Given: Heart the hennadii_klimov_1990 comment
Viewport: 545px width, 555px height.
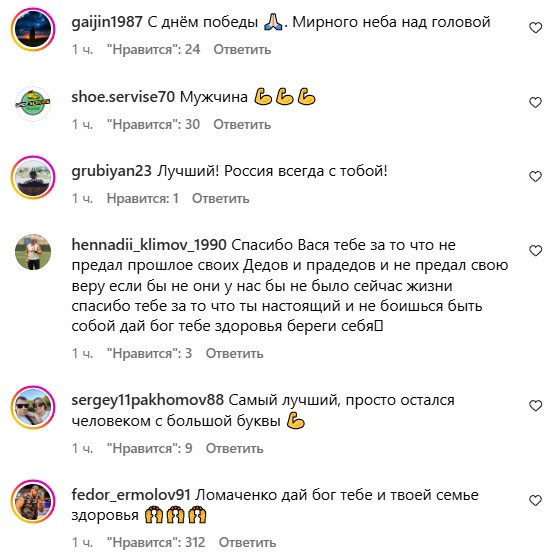Looking at the screenshot, I should [535, 250].
